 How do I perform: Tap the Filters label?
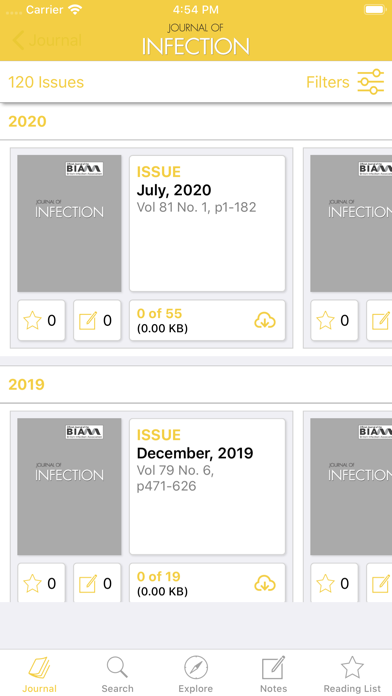point(328,82)
